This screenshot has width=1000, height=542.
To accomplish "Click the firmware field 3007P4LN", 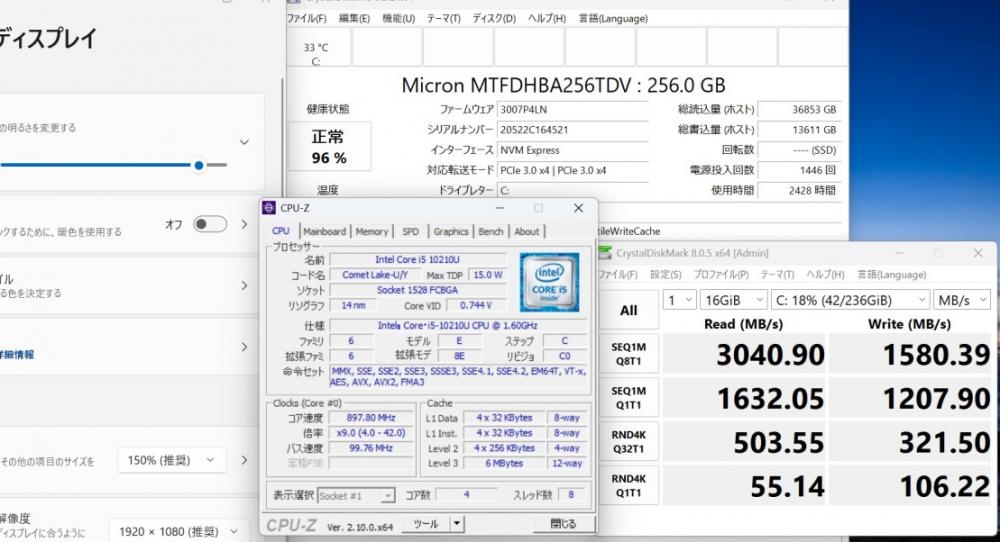I will click(573, 110).
